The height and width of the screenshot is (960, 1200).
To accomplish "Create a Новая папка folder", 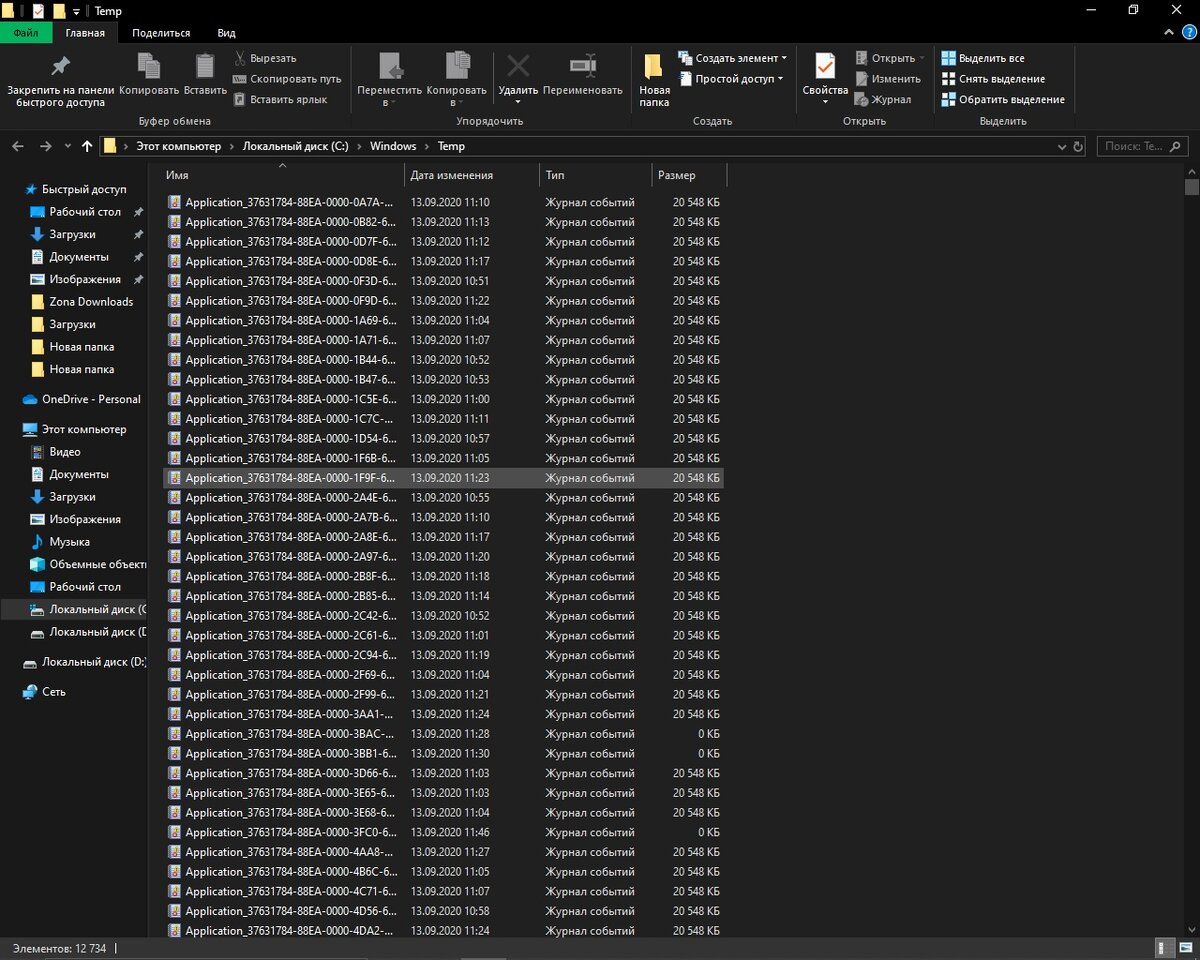I will tap(654, 80).
